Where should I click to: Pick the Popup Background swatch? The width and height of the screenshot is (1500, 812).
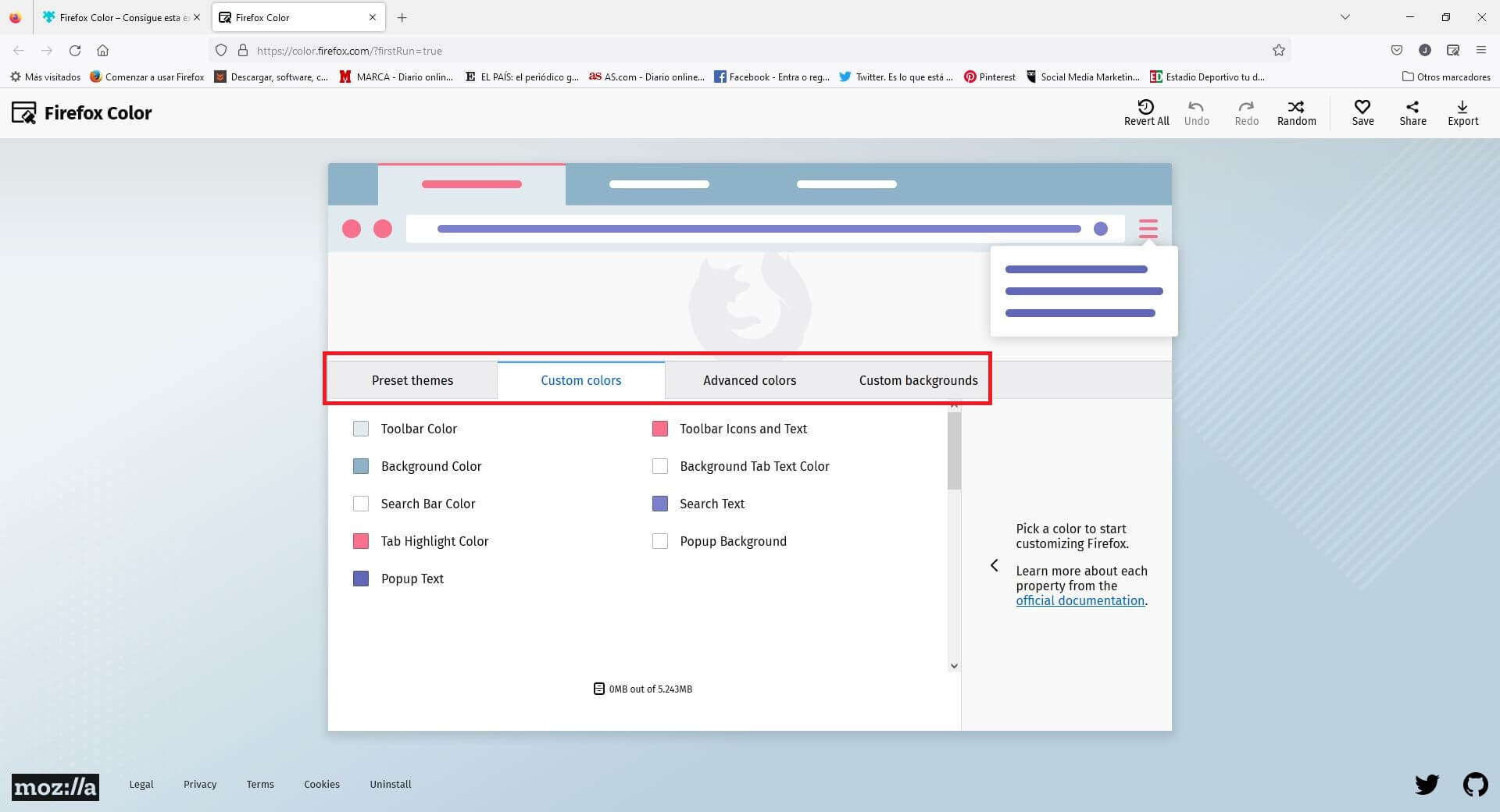pos(660,541)
